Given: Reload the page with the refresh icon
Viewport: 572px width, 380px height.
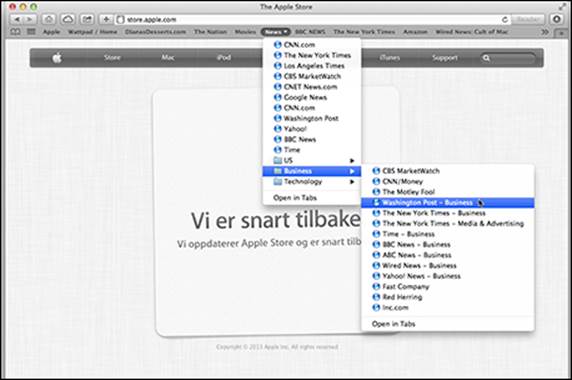Looking at the screenshot, I should pyautogui.click(x=505, y=19).
